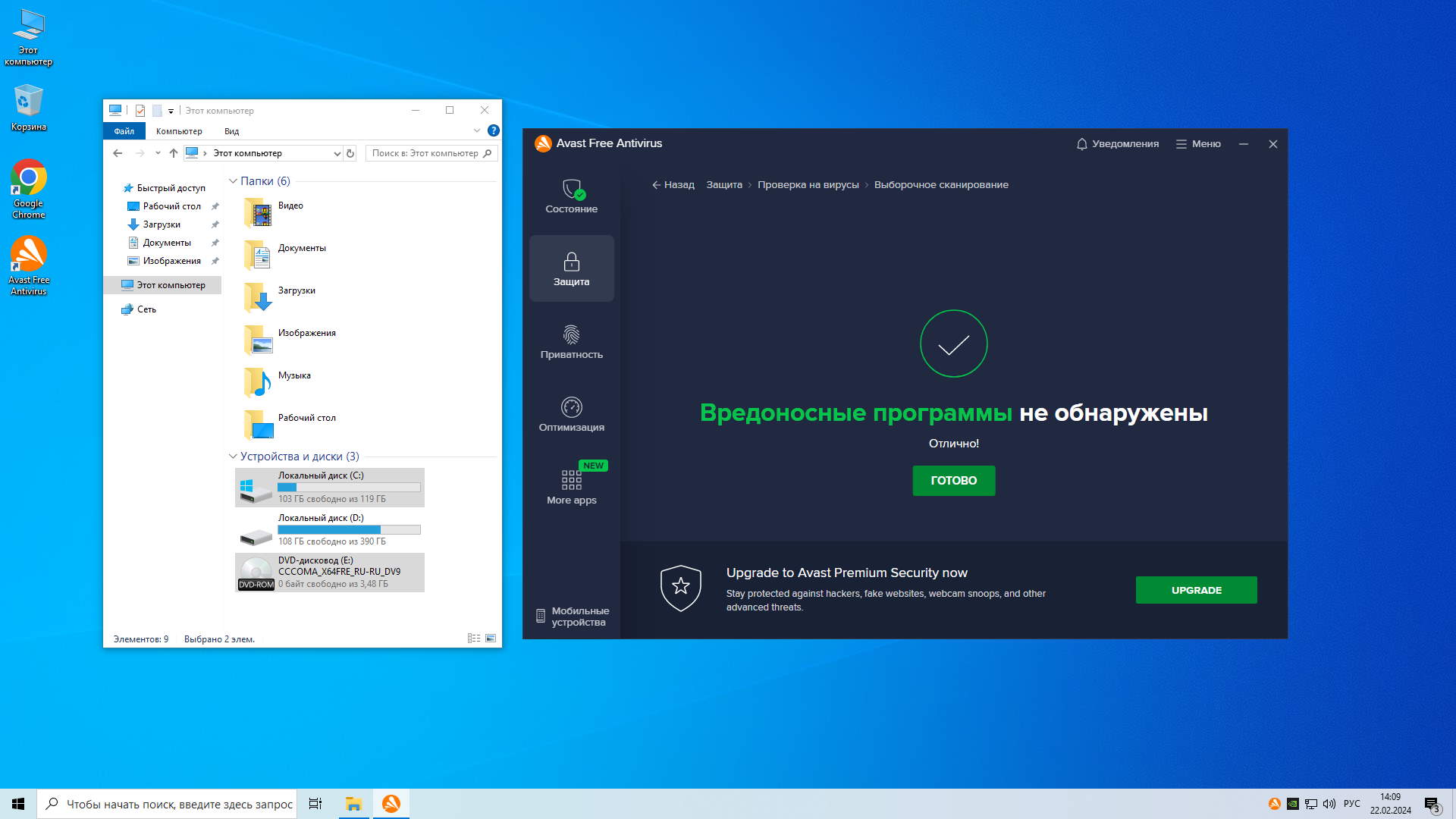Viewport: 1456px width, 819px height.
Task: Click Avast icon in the taskbar
Action: tap(391, 804)
